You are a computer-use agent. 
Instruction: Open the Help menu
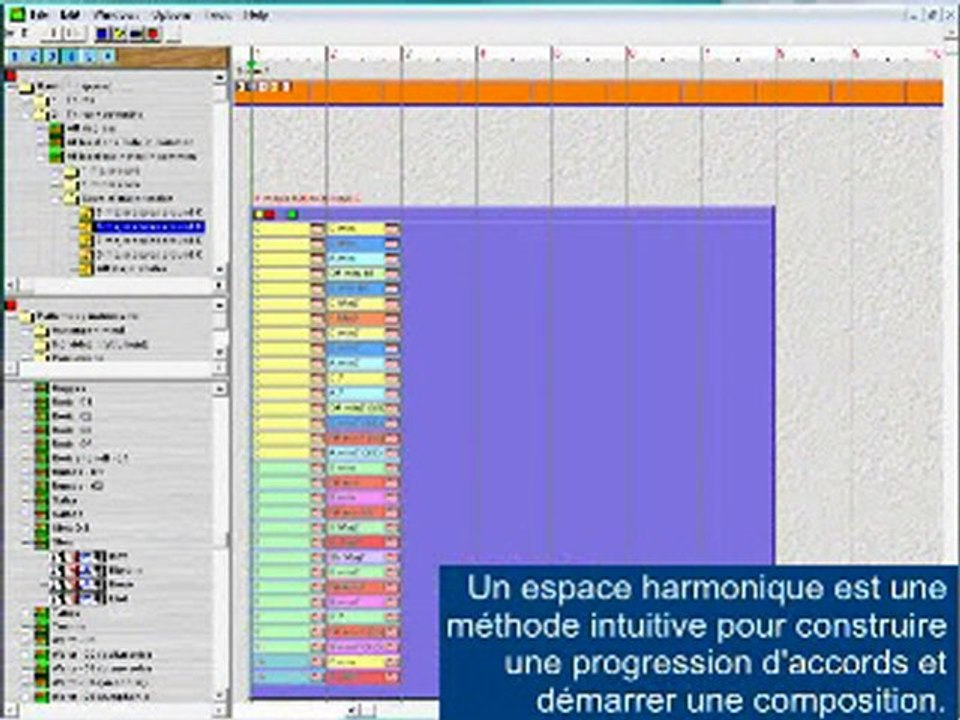[x=255, y=15]
